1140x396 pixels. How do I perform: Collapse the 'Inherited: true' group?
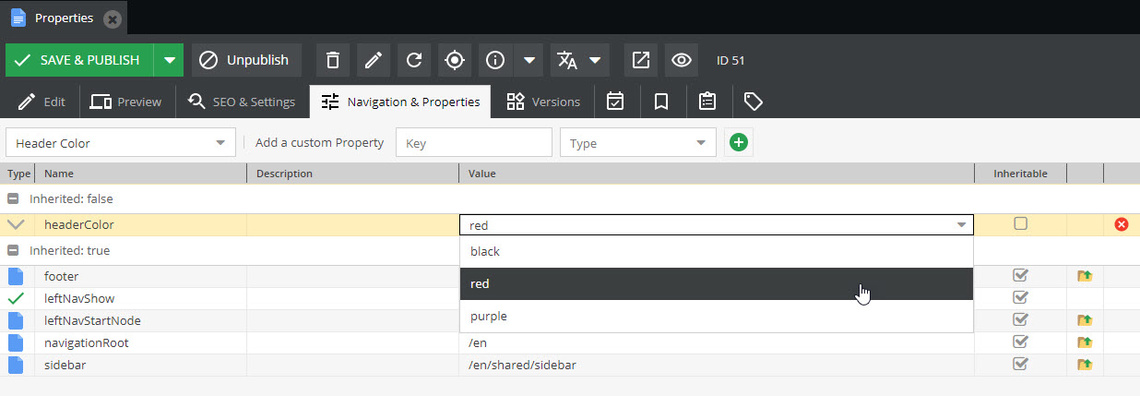coord(13,251)
